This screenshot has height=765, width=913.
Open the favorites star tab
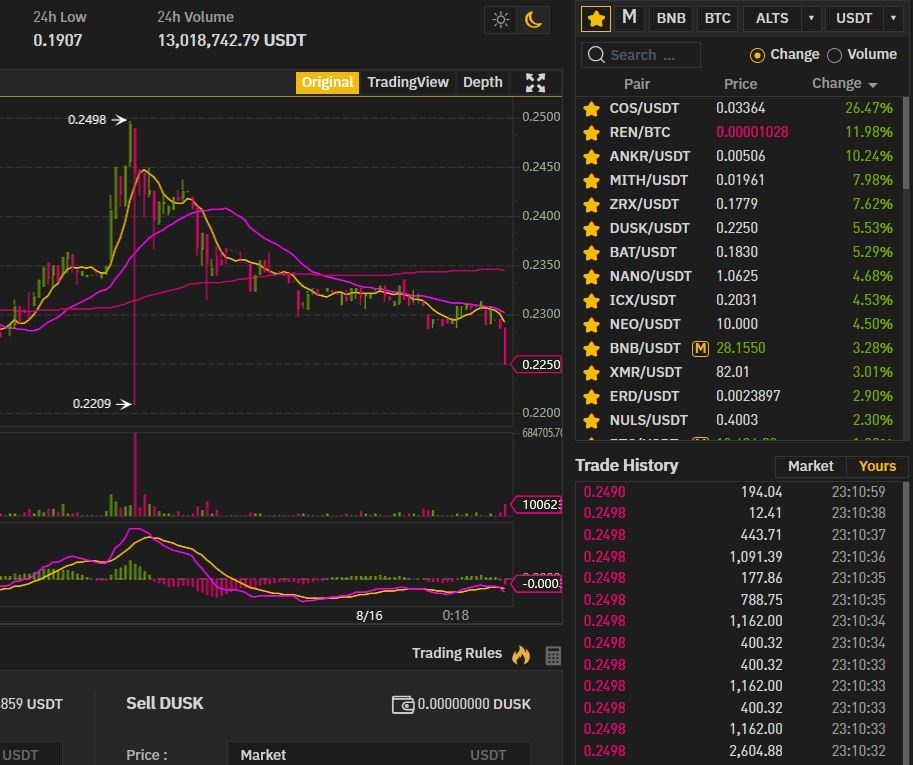coord(596,19)
